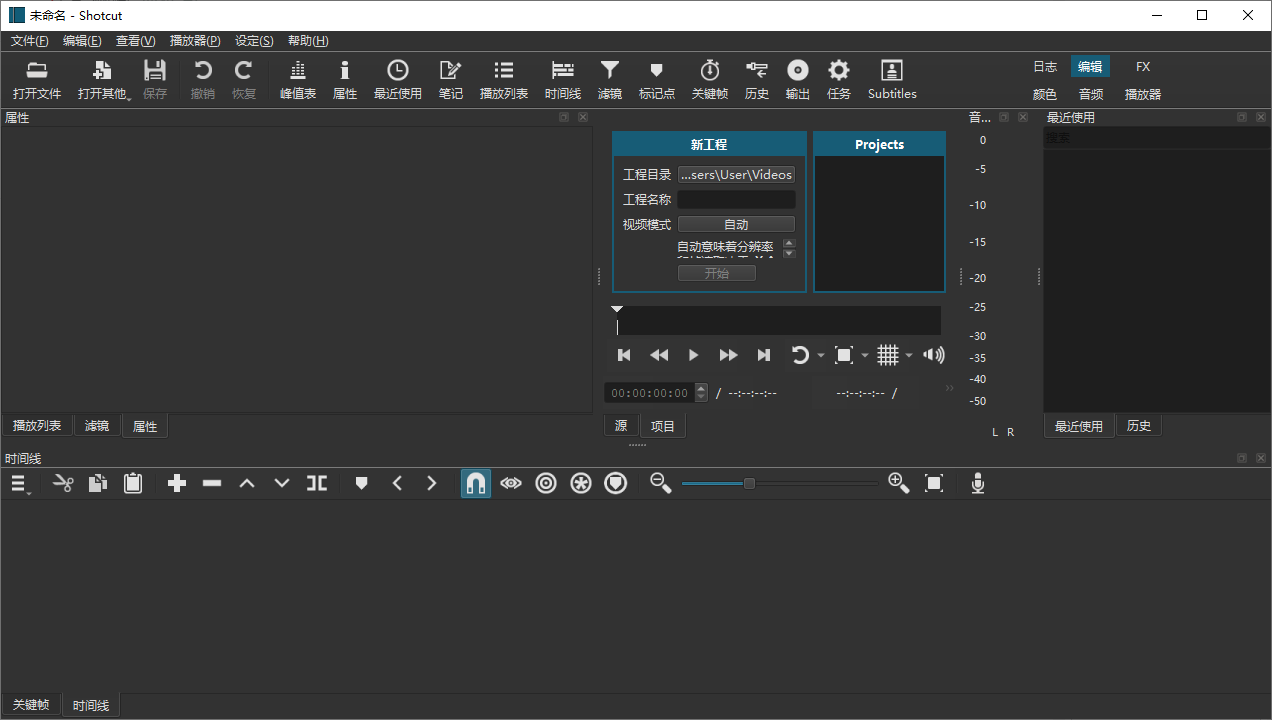This screenshot has height=720, width=1272.
Task: Open the 滤镜 (Filters) panel
Action: [610, 78]
